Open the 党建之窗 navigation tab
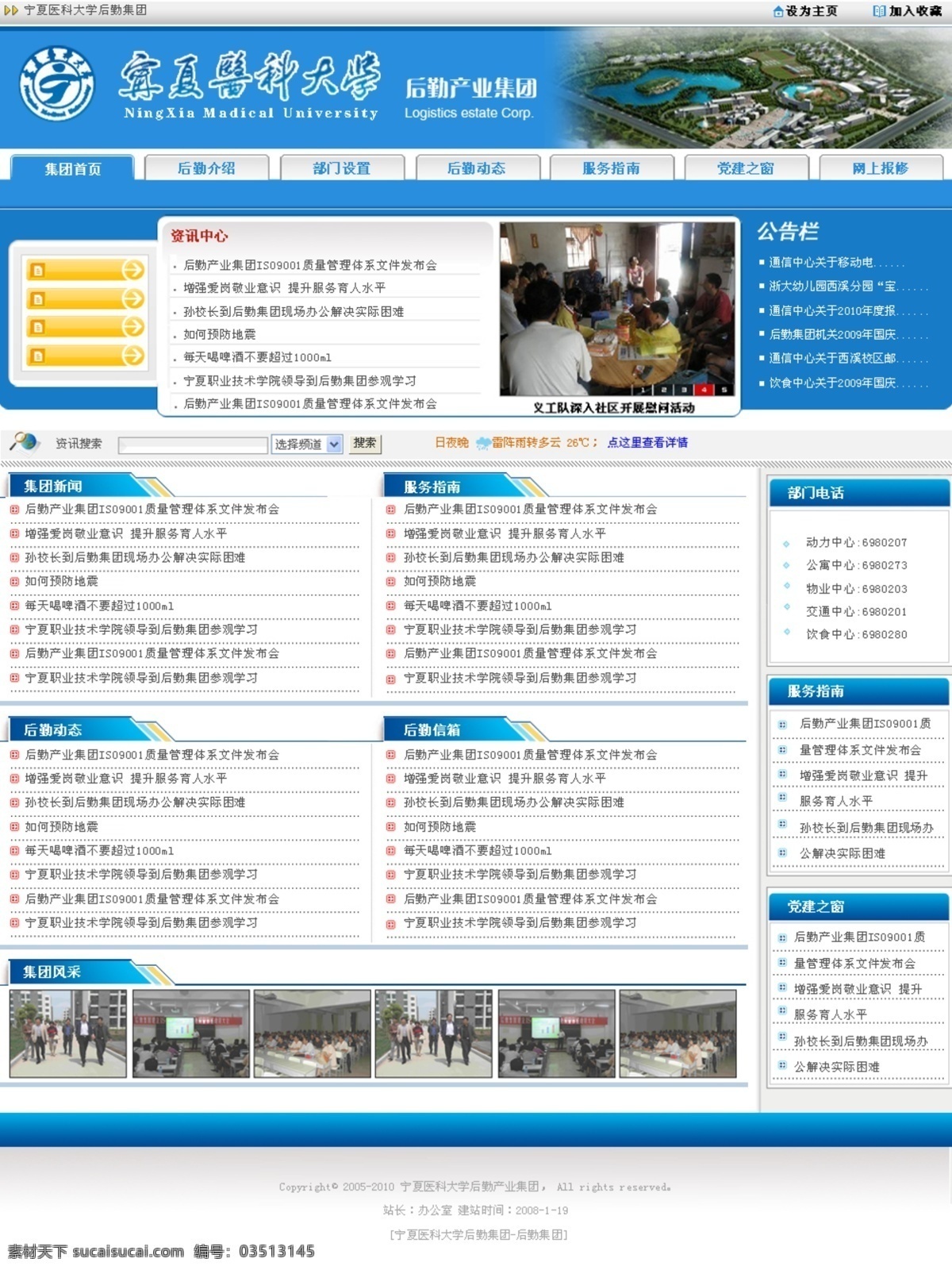This screenshot has width=952, height=1270. click(x=746, y=168)
